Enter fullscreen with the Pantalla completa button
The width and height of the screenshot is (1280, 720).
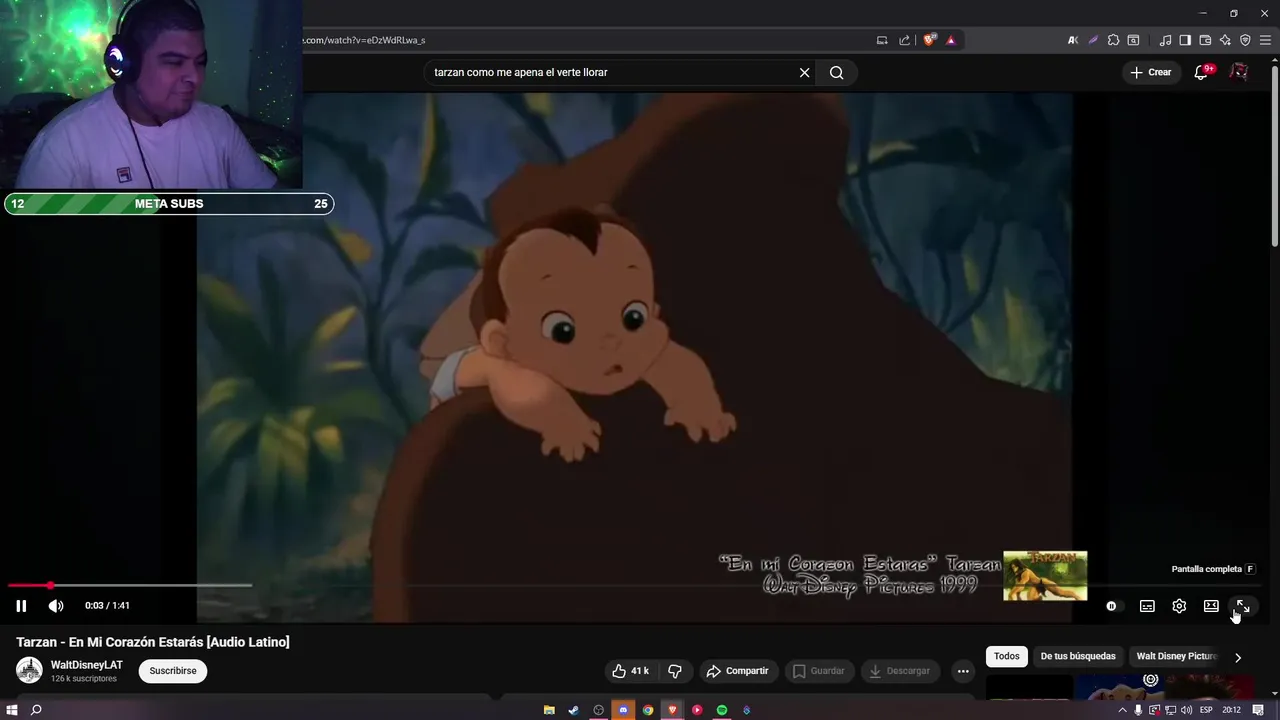[x=1242, y=606]
